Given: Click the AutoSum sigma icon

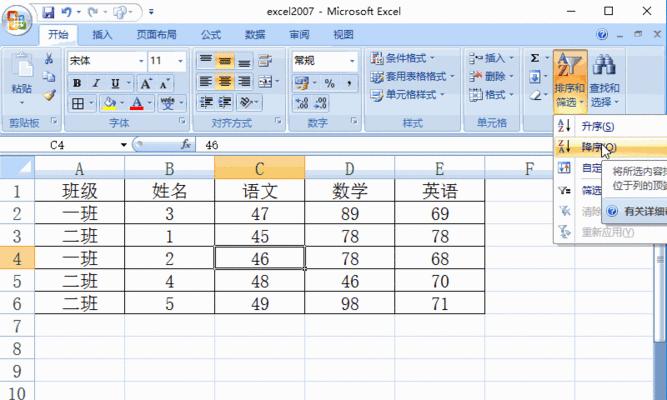Looking at the screenshot, I should click(535, 58).
